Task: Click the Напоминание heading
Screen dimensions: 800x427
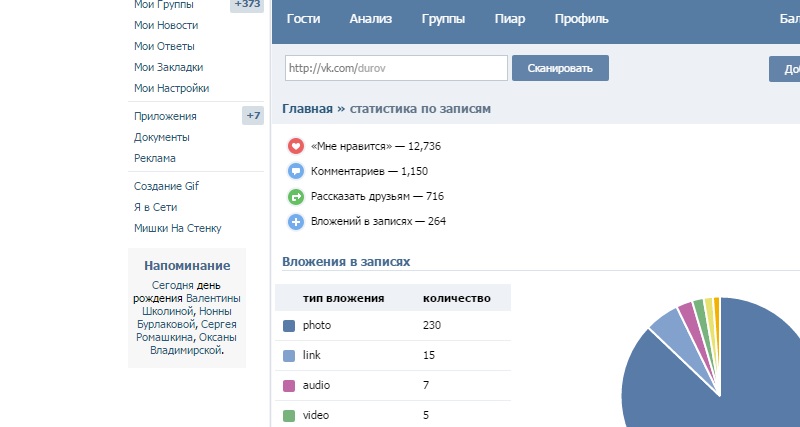Action: [x=187, y=265]
